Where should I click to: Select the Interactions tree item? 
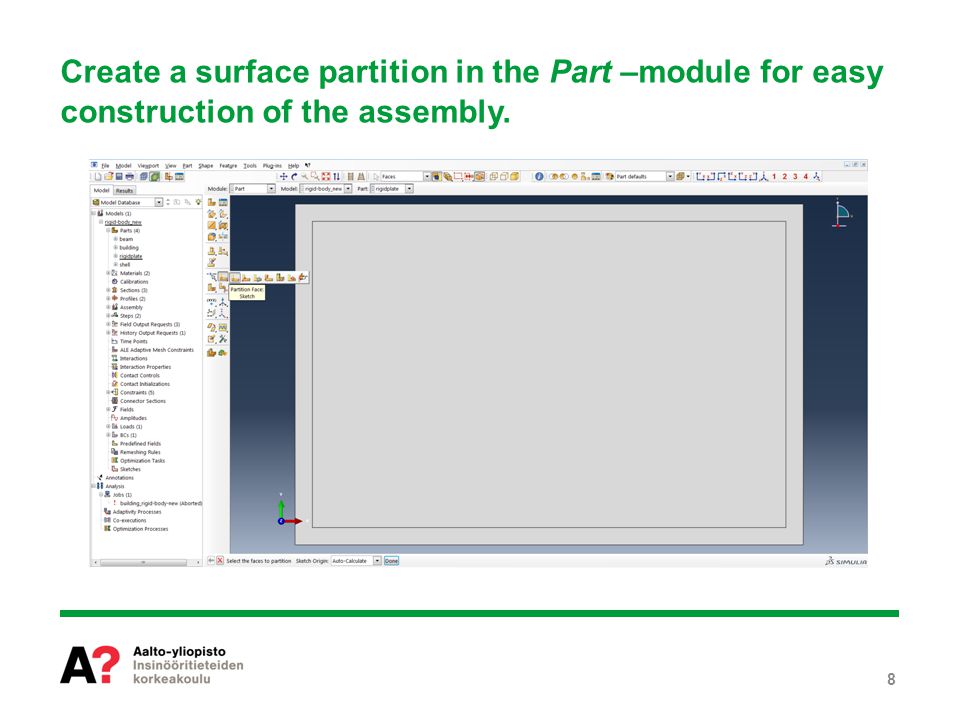tap(133, 359)
